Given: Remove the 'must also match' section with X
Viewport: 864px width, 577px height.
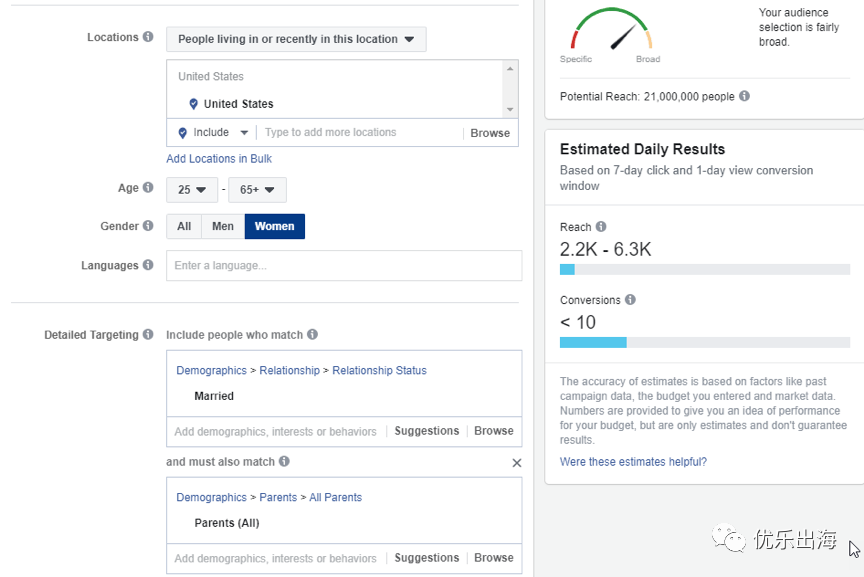Looking at the screenshot, I should (x=516, y=463).
